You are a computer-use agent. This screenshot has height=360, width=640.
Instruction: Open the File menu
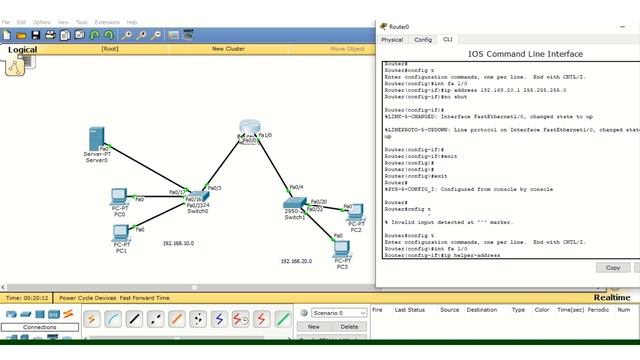[x=6, y=22]
